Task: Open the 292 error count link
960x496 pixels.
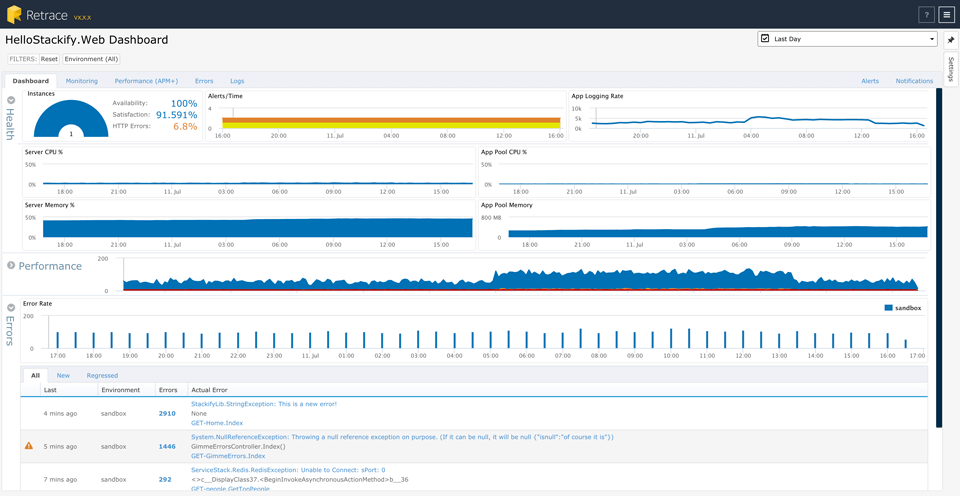Action: tap(165, 479)
